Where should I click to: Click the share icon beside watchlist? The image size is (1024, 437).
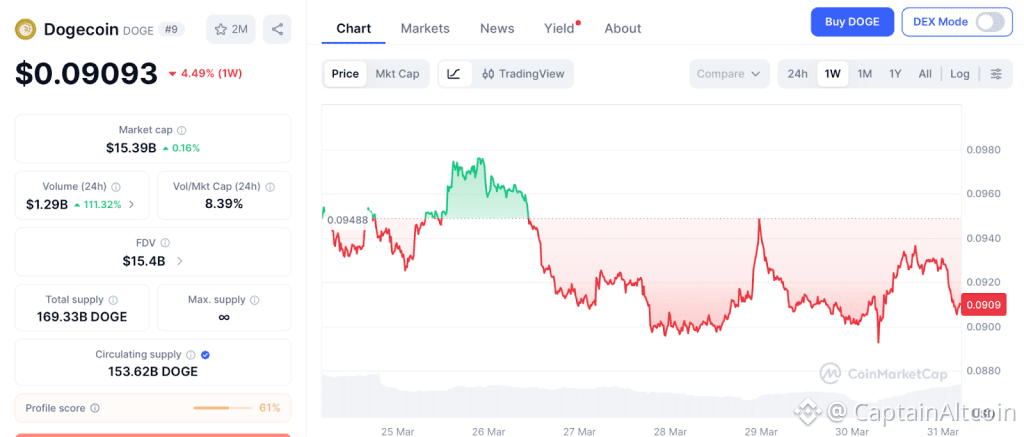tap(277, 29)
